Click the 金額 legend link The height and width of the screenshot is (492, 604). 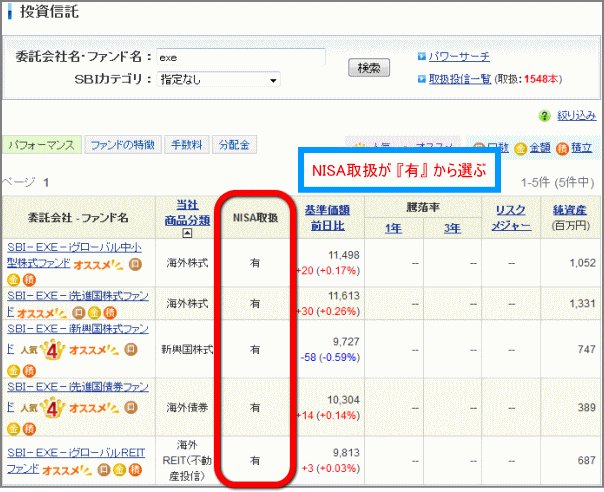pos(540,148)
